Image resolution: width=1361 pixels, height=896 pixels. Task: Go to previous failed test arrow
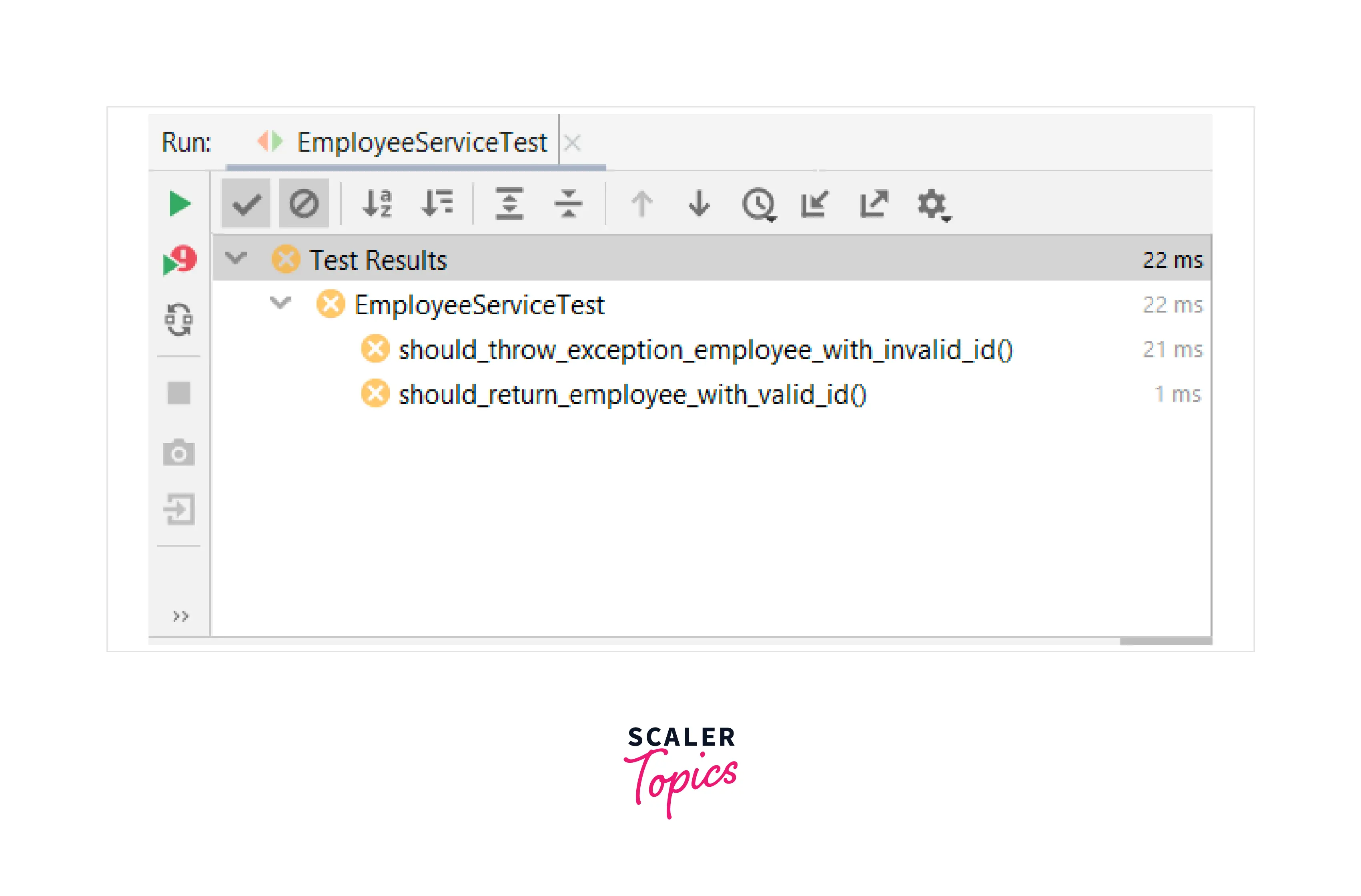click(x=641, y=204)
